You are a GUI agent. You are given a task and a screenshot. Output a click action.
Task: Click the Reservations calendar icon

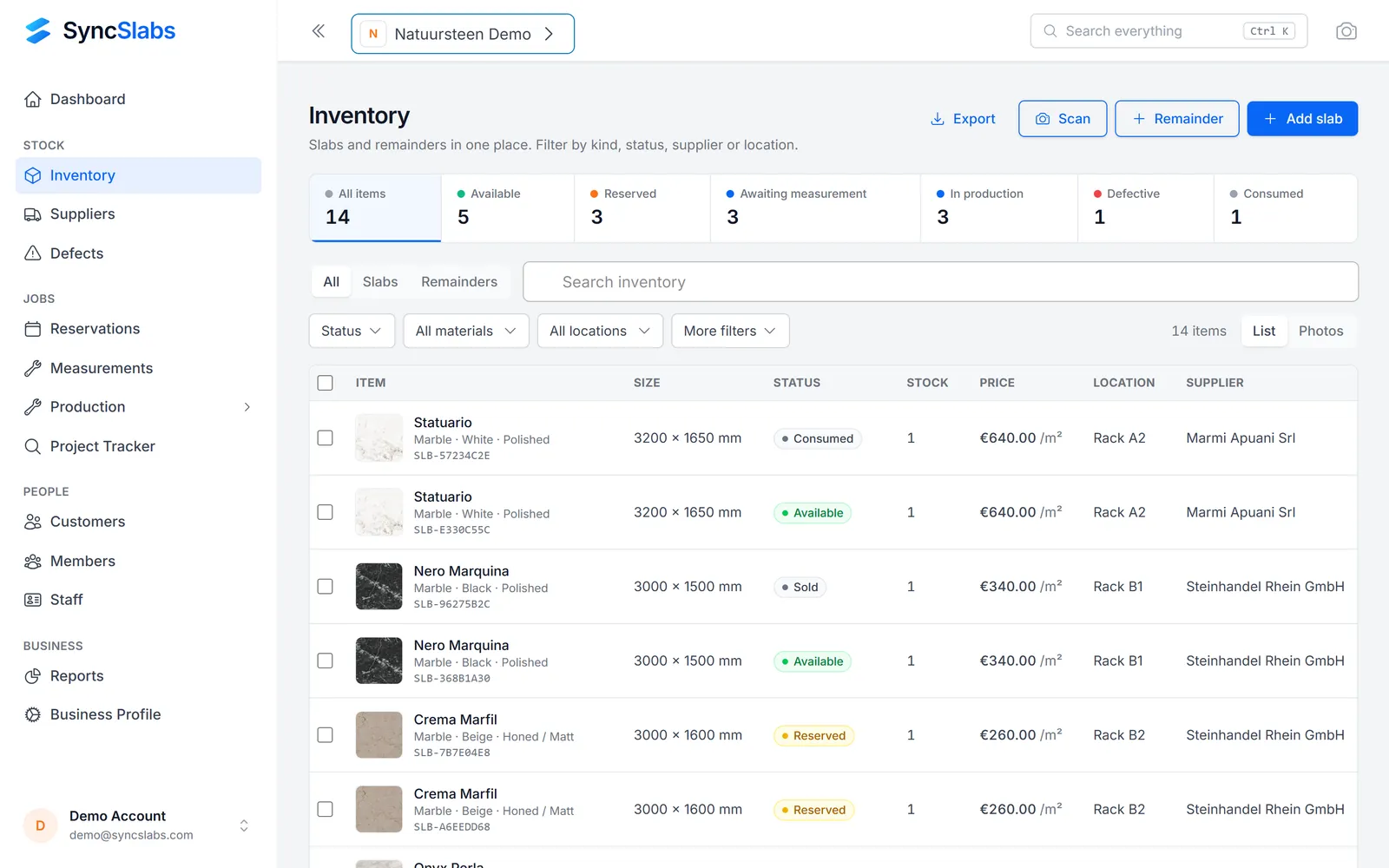(33, 329)
